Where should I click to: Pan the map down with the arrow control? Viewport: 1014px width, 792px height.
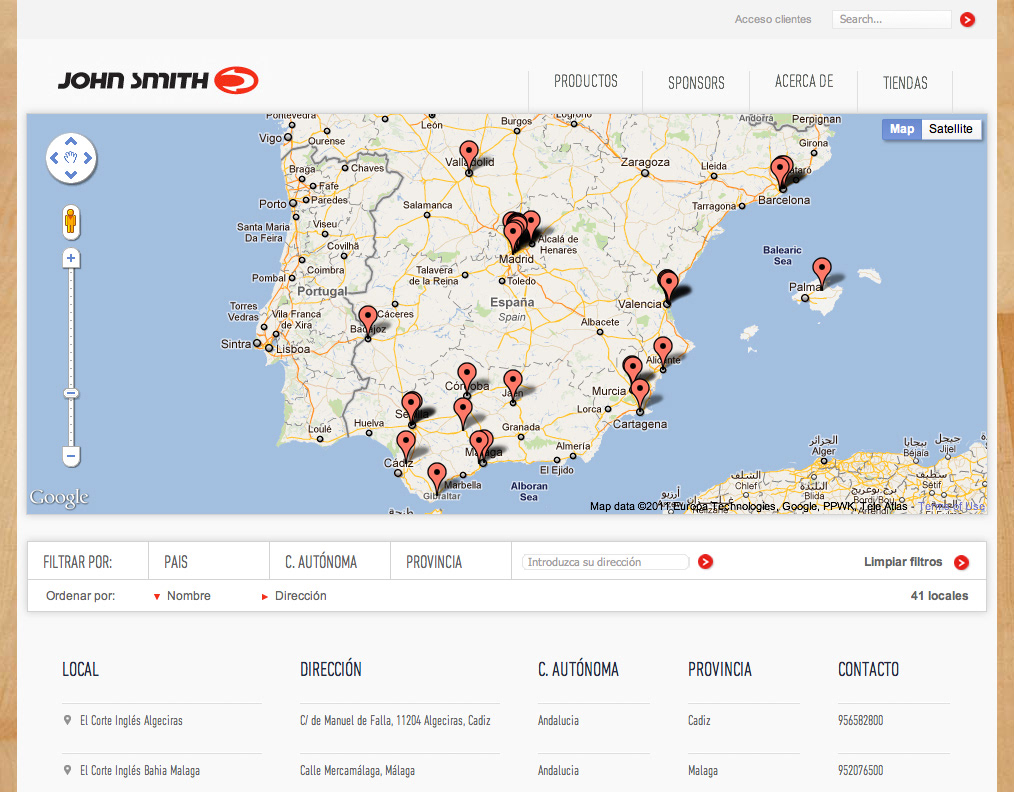tap(71, 175)
